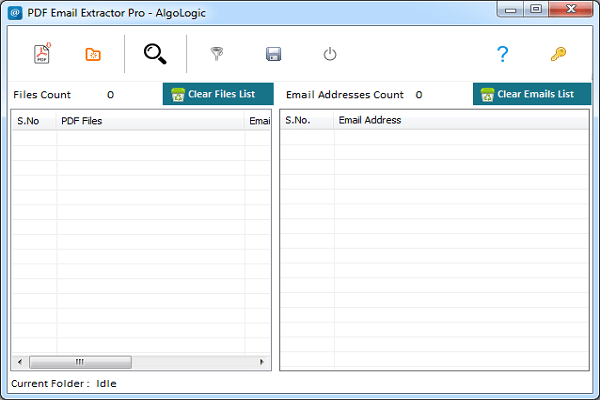Screen dimensions: 600x400
Task: Click the S.No. header in emails list
Action: [307, 120]
